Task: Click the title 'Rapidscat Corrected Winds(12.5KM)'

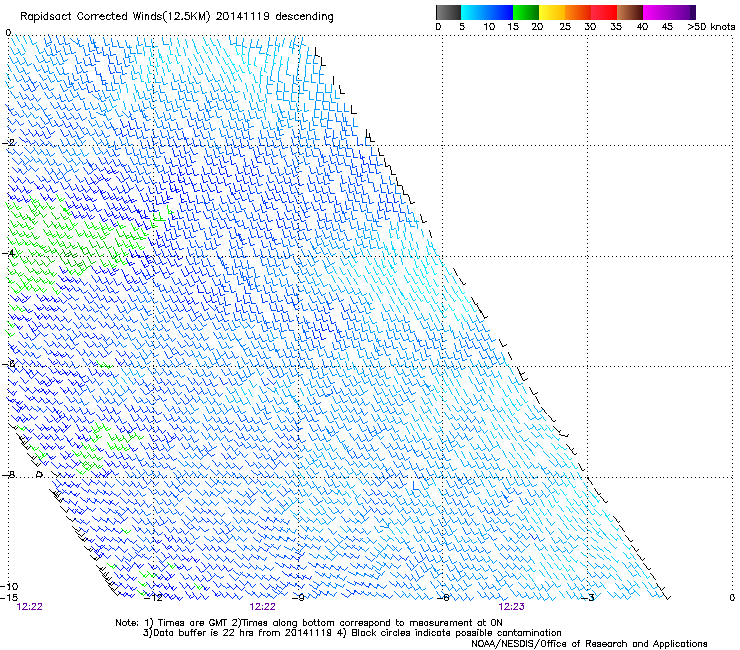Action: (115, 17)
